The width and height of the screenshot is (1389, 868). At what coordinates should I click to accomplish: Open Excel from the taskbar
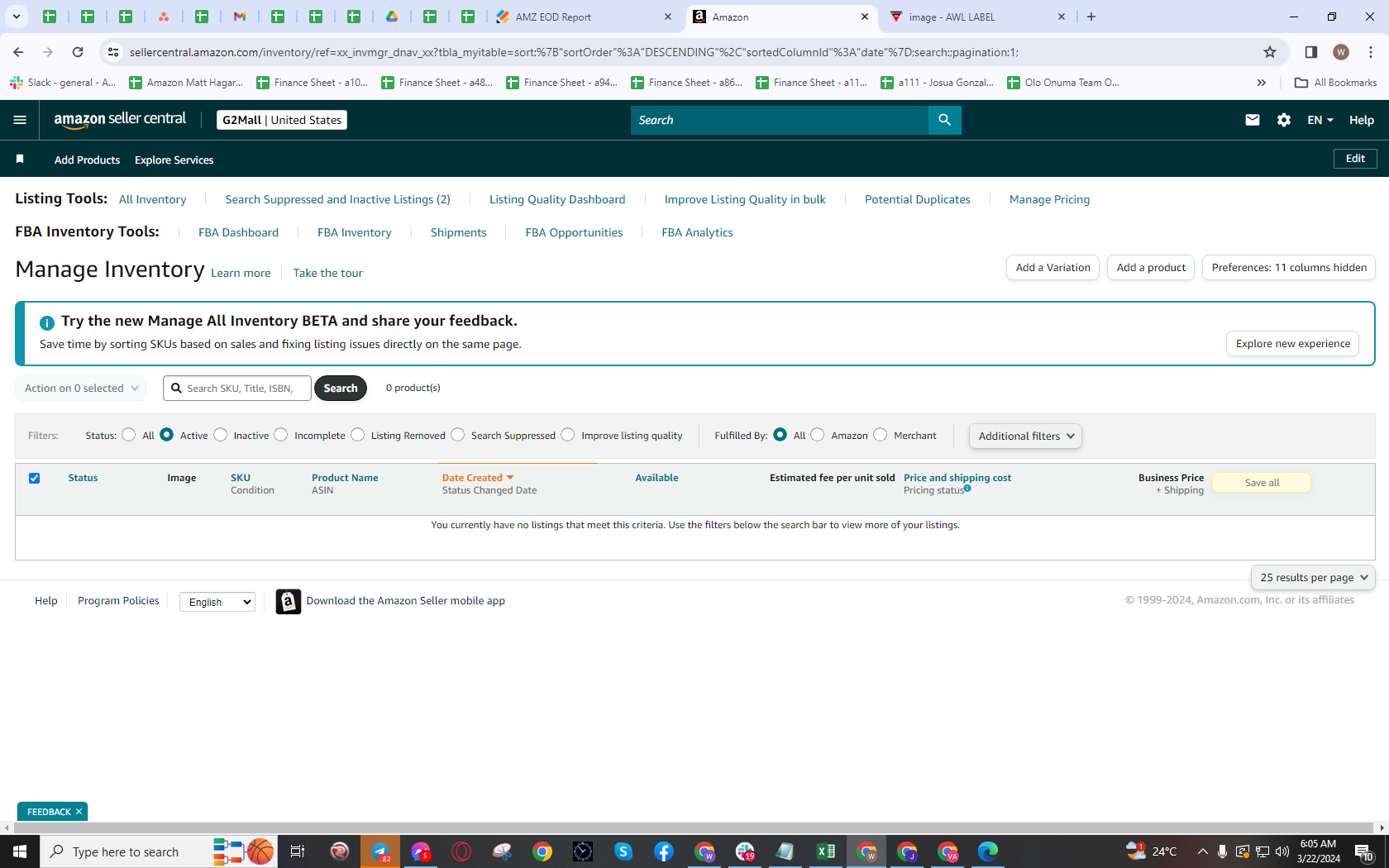825,851
